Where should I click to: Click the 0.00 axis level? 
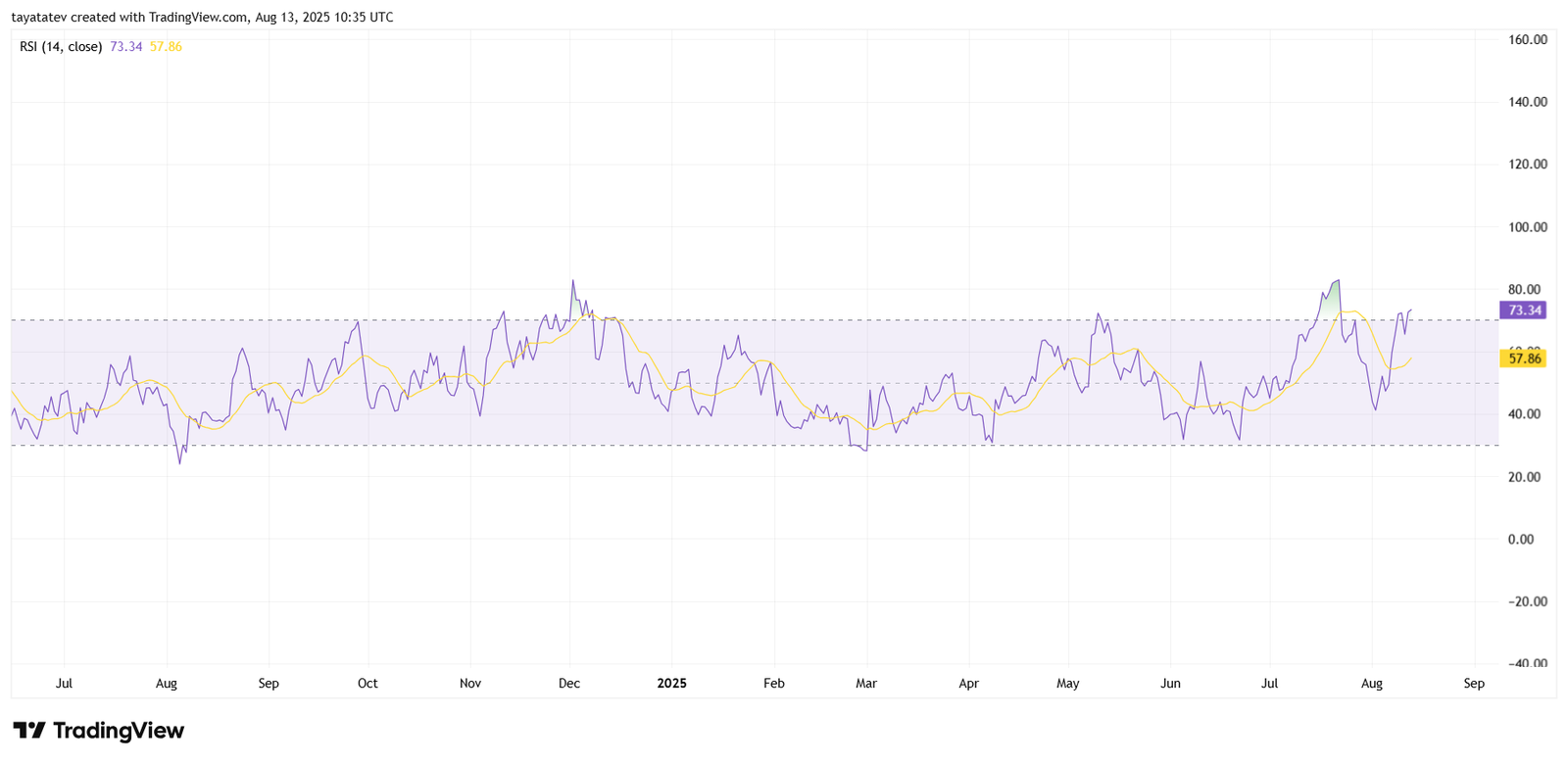[1521, 540]
